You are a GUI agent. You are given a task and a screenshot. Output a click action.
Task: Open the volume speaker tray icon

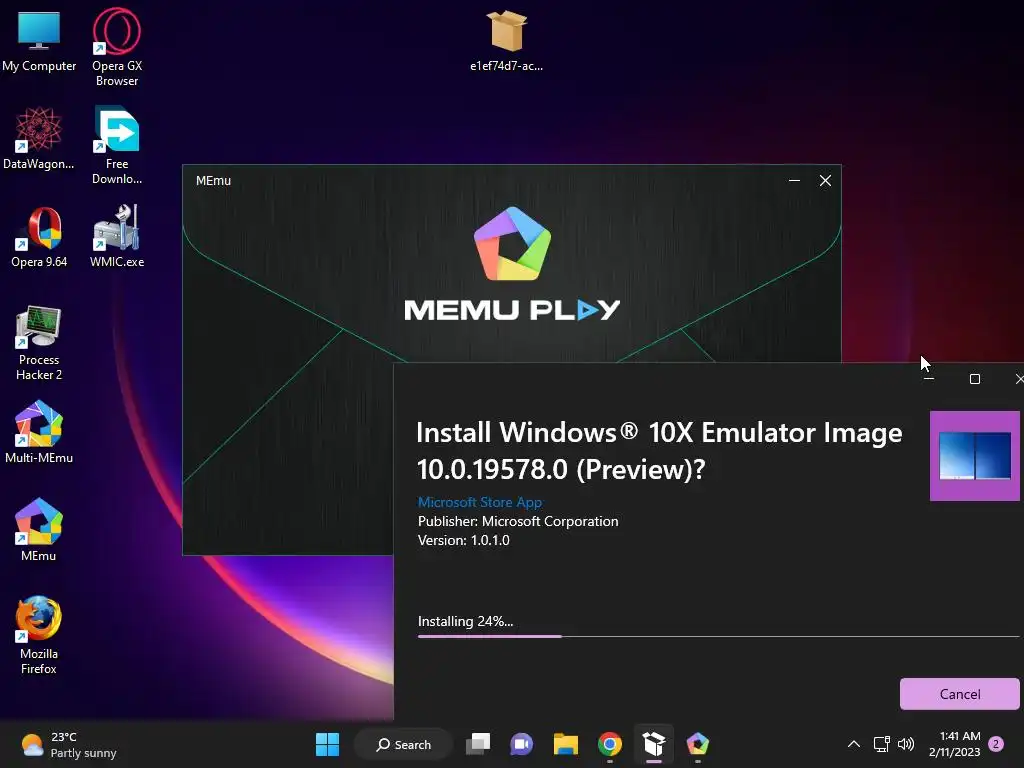point(906,744)
